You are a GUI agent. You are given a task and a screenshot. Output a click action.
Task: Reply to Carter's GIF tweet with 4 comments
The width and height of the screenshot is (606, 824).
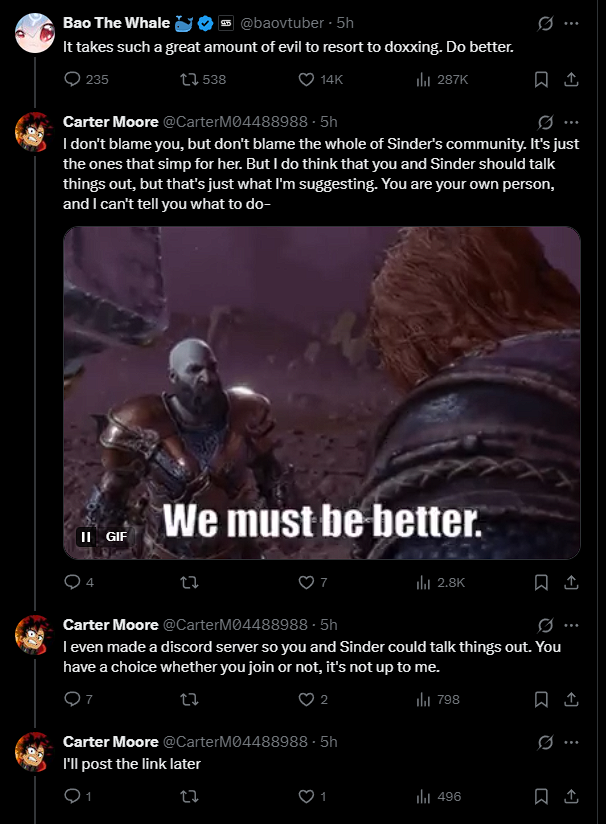pyautogui.click(x=72, y=582)
